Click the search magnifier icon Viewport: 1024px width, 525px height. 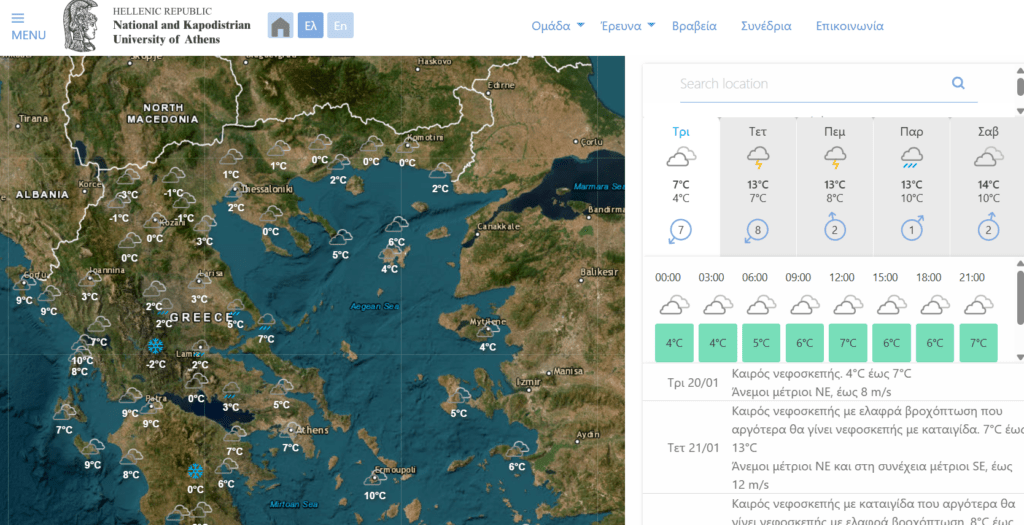[x=958, y=84]
